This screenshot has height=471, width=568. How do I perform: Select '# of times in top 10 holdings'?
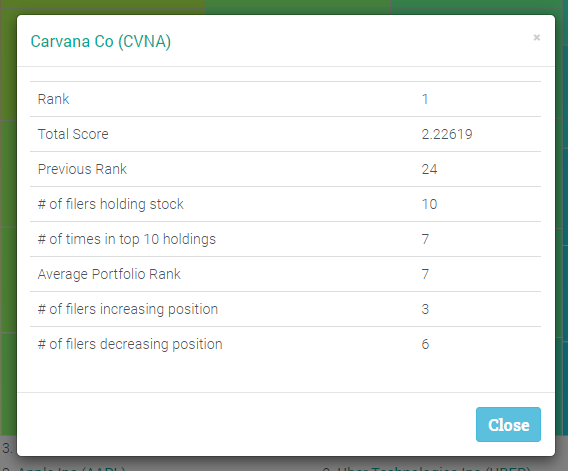[x=127, y=239]
